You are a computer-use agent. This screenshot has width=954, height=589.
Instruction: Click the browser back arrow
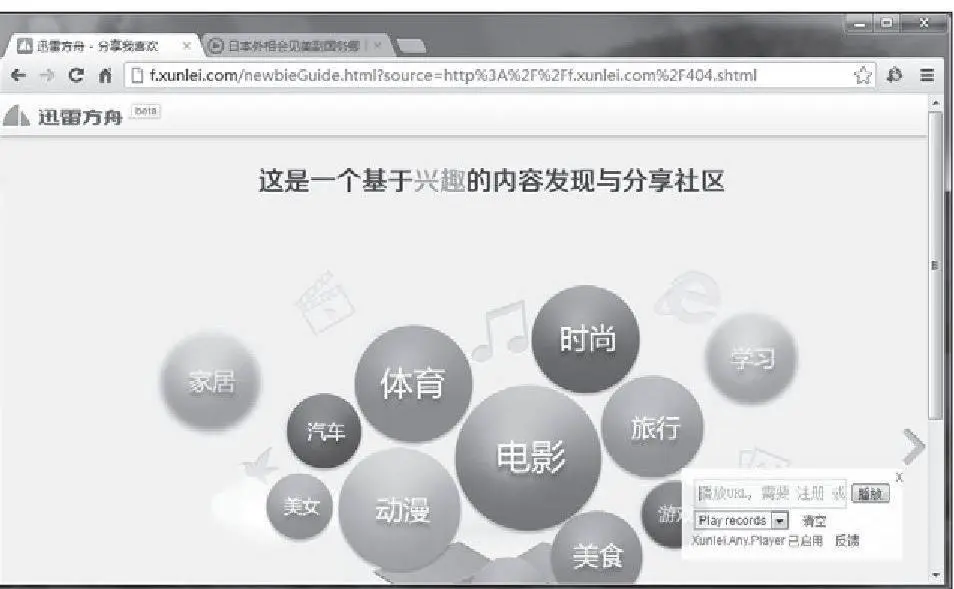click(18, 75)
